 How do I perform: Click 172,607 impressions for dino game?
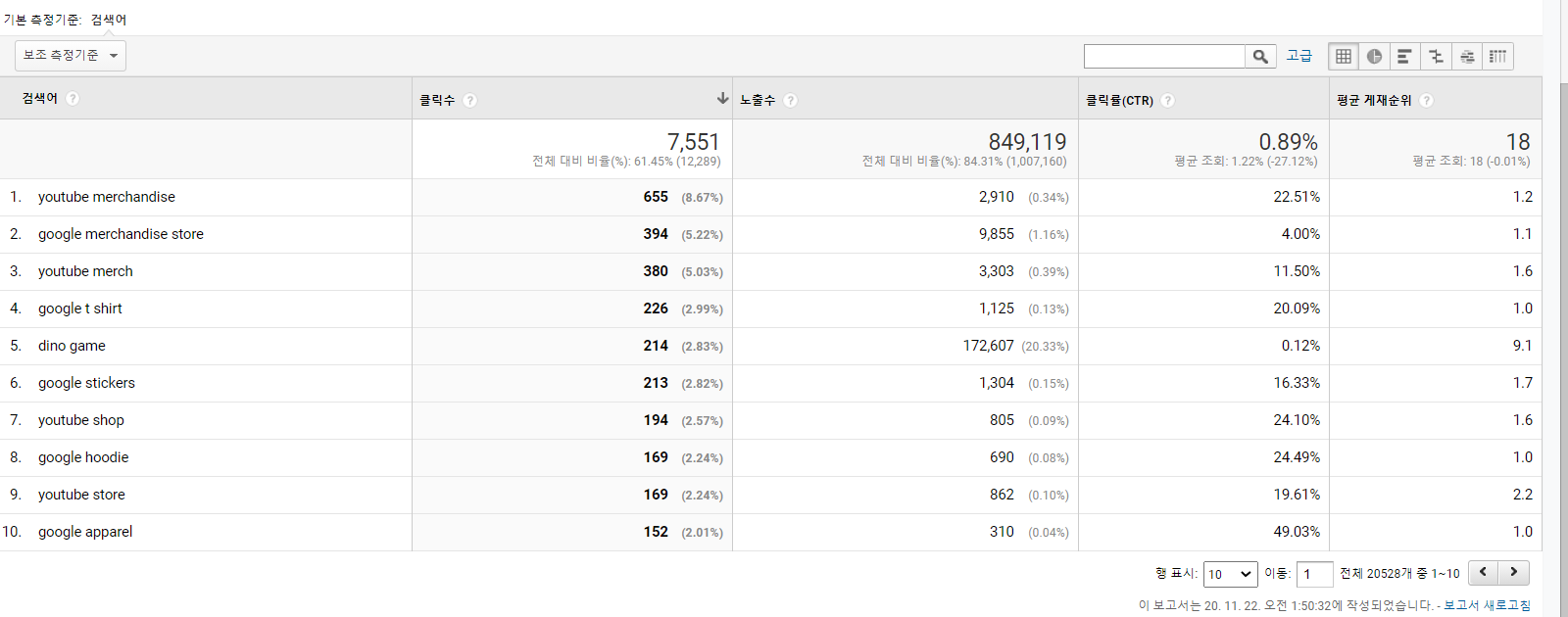click(989, 346)
